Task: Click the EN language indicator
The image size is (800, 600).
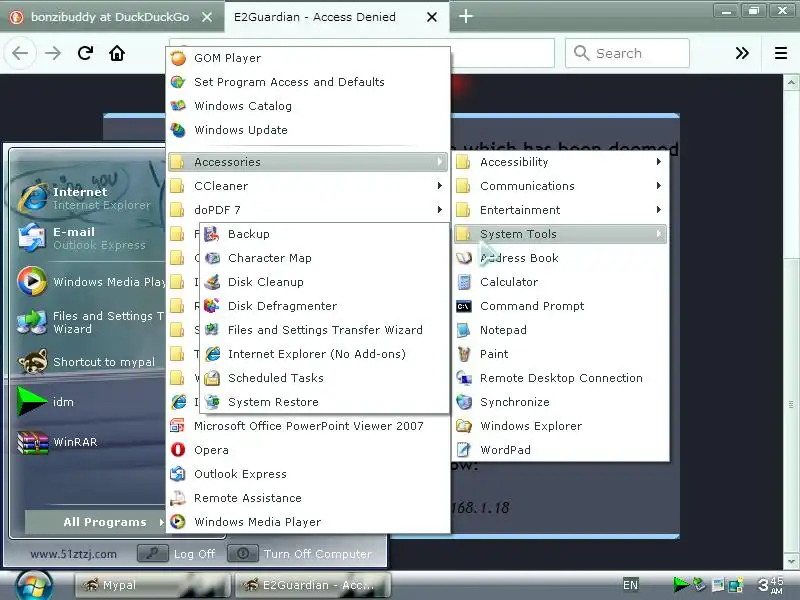Action: pyautogui.click(x=631, y=585)
